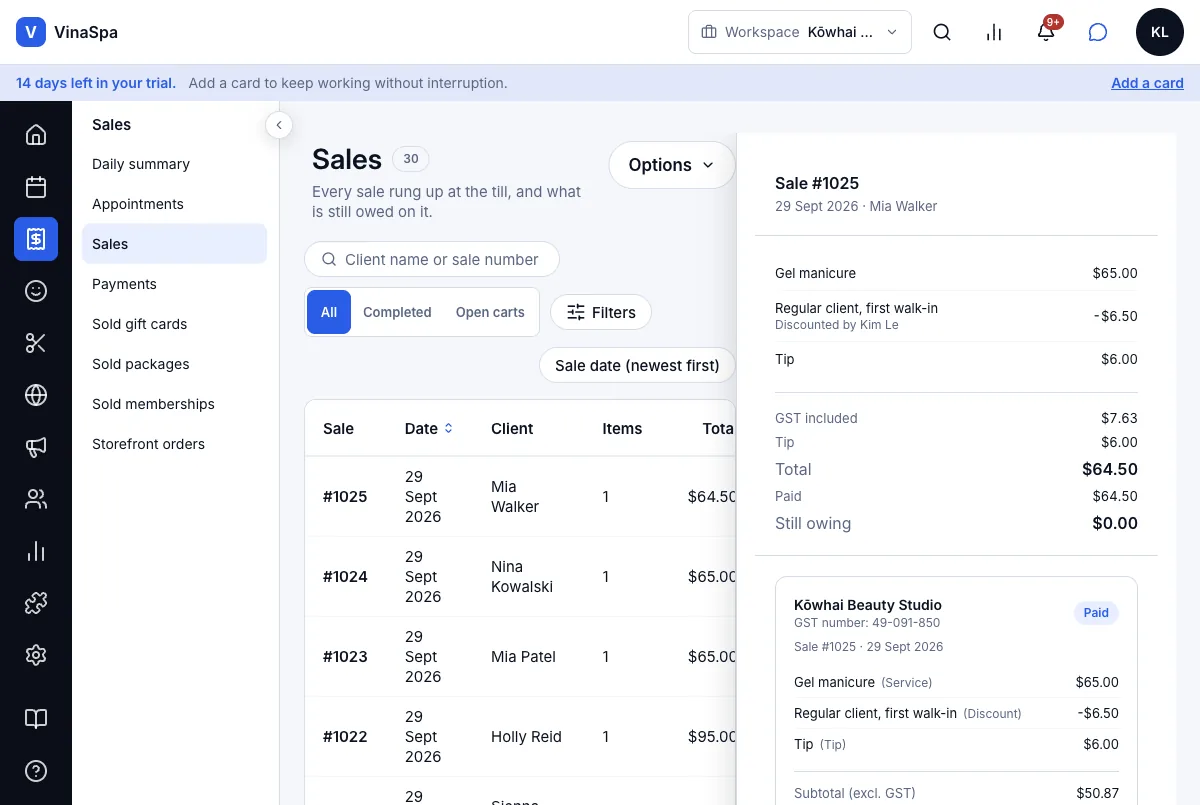
Task: Open the Home icon in sidebar
Action: (36, 135)
